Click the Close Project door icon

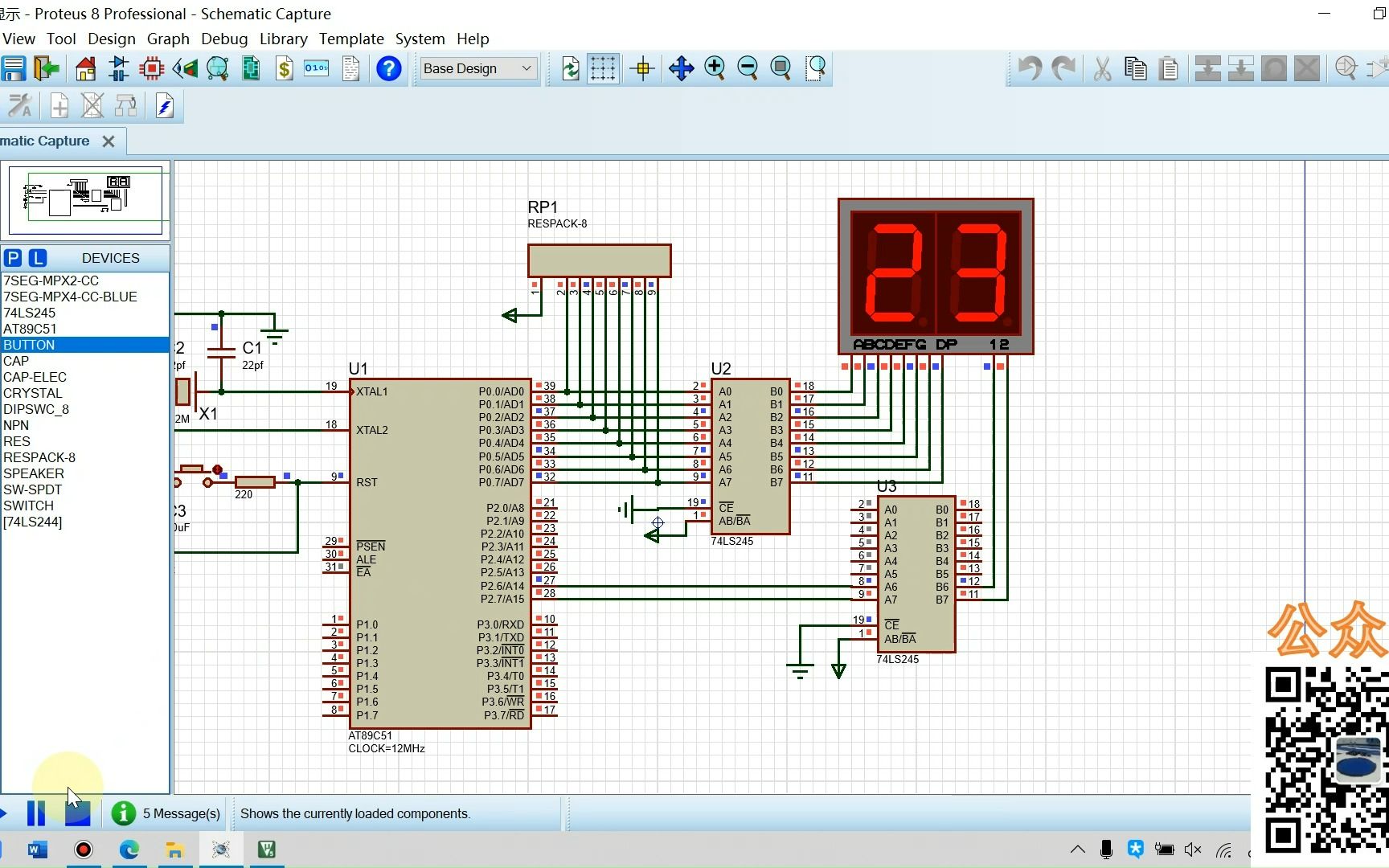pyautogui.click(x=47, y=68)
